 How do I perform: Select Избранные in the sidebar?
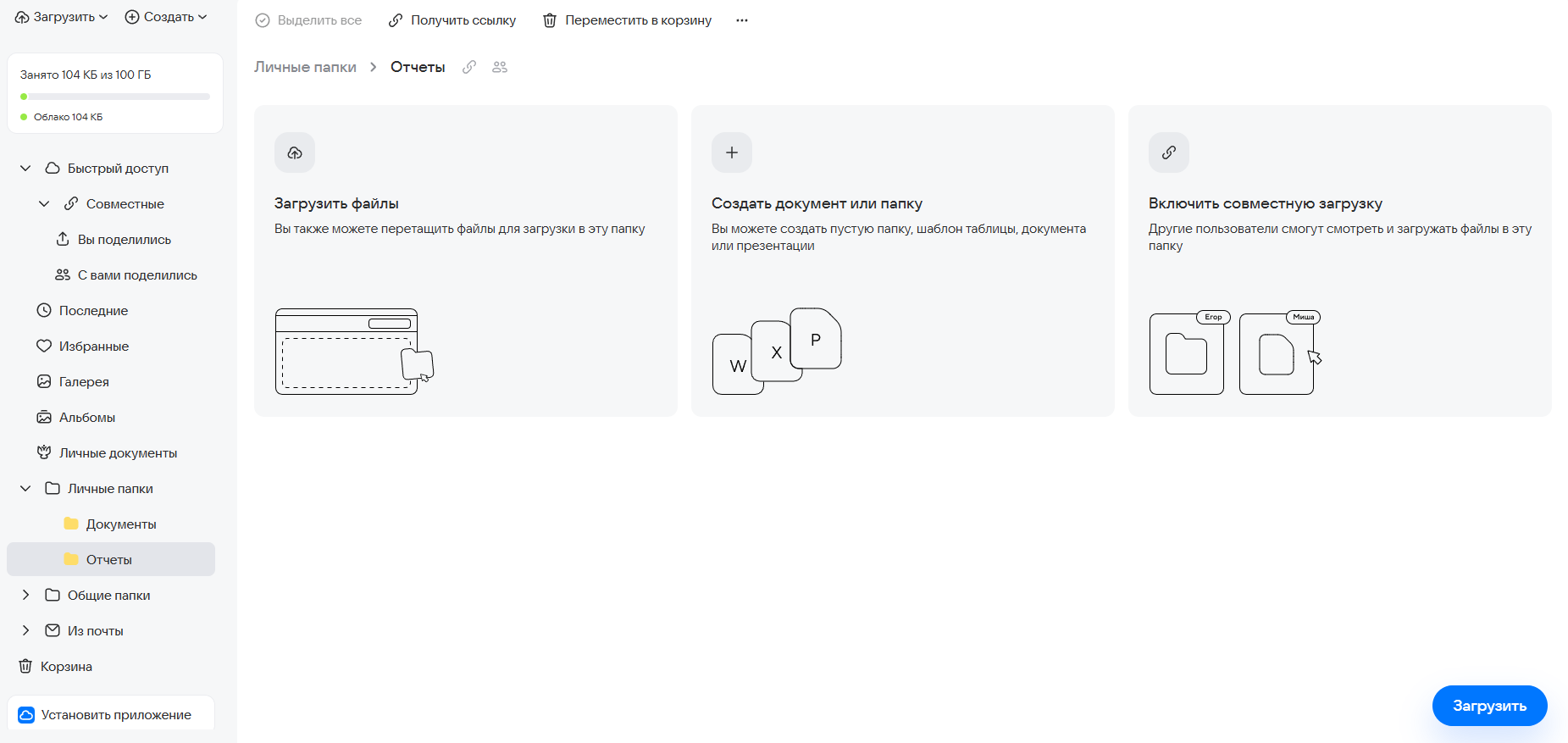point(93,347)
